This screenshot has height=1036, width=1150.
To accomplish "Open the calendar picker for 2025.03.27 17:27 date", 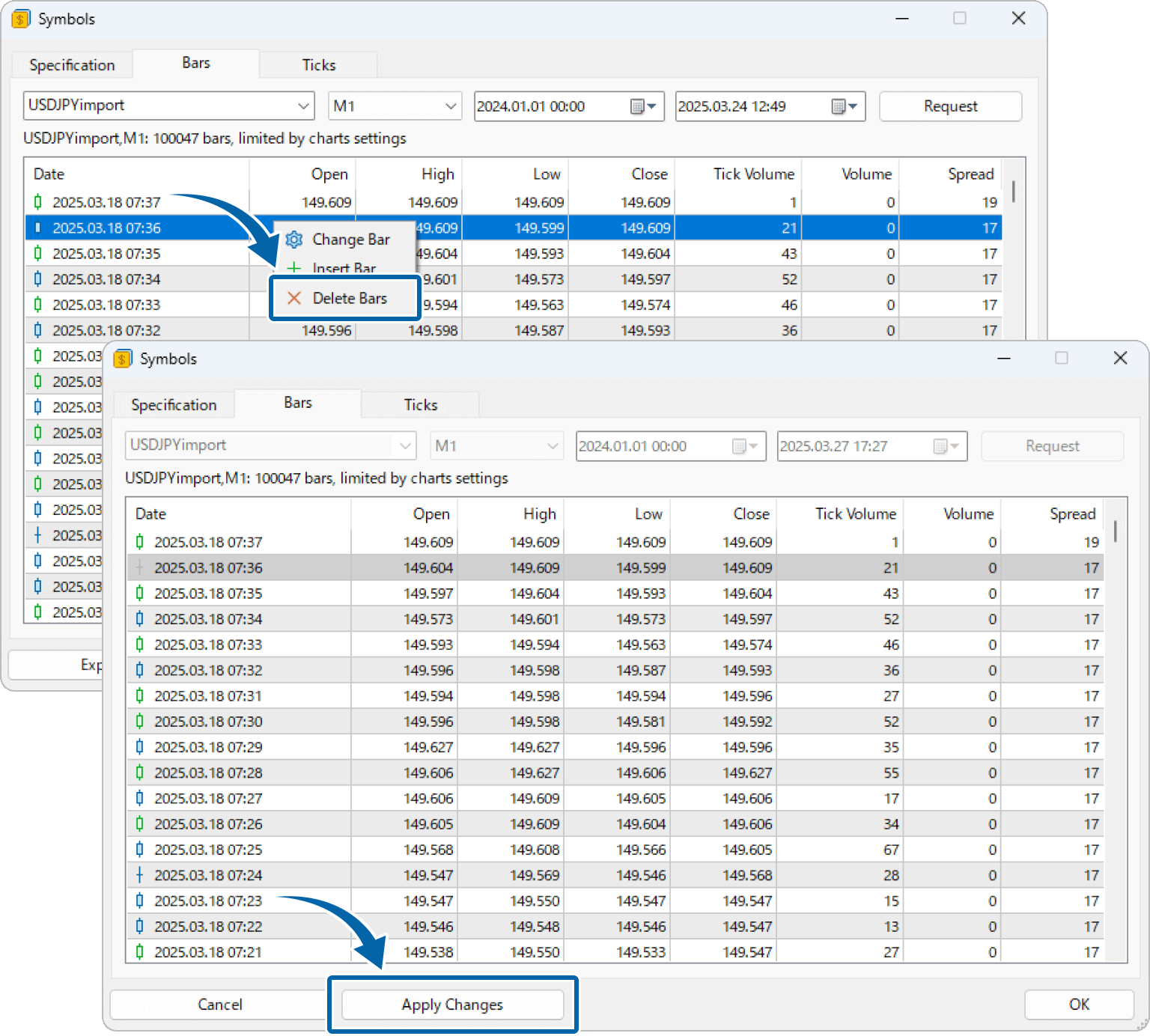I will (946, 446).
